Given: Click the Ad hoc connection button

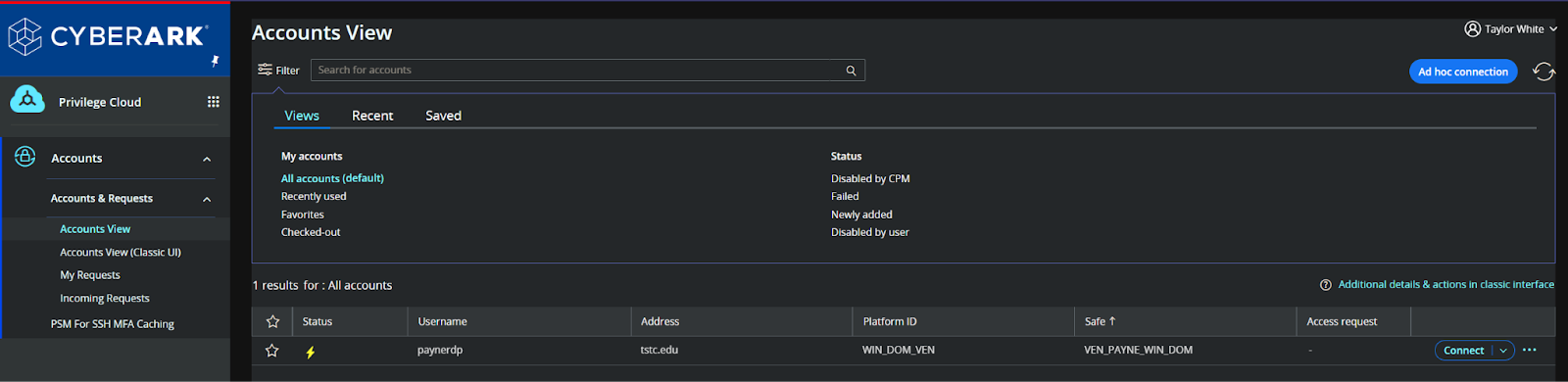Looking at the screenshot, I should pos(1463,72).
